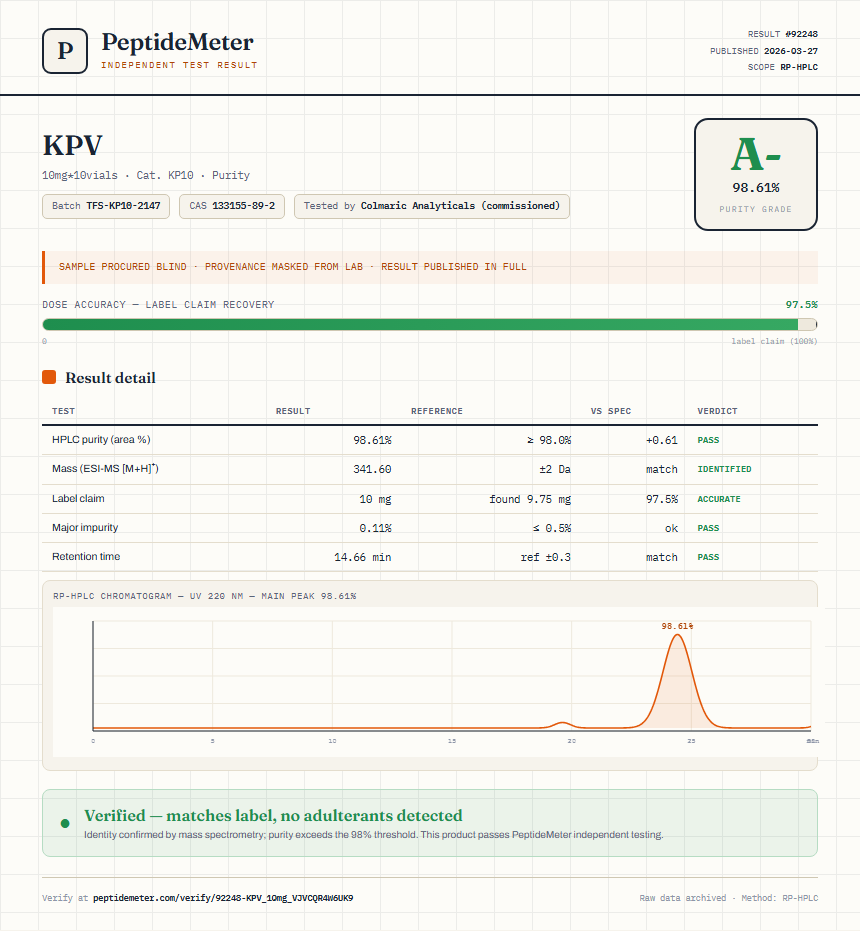The height and width of the screenshot is (931, 860).
Task: Click the identity confirmed description sentence
Action: 374,834
